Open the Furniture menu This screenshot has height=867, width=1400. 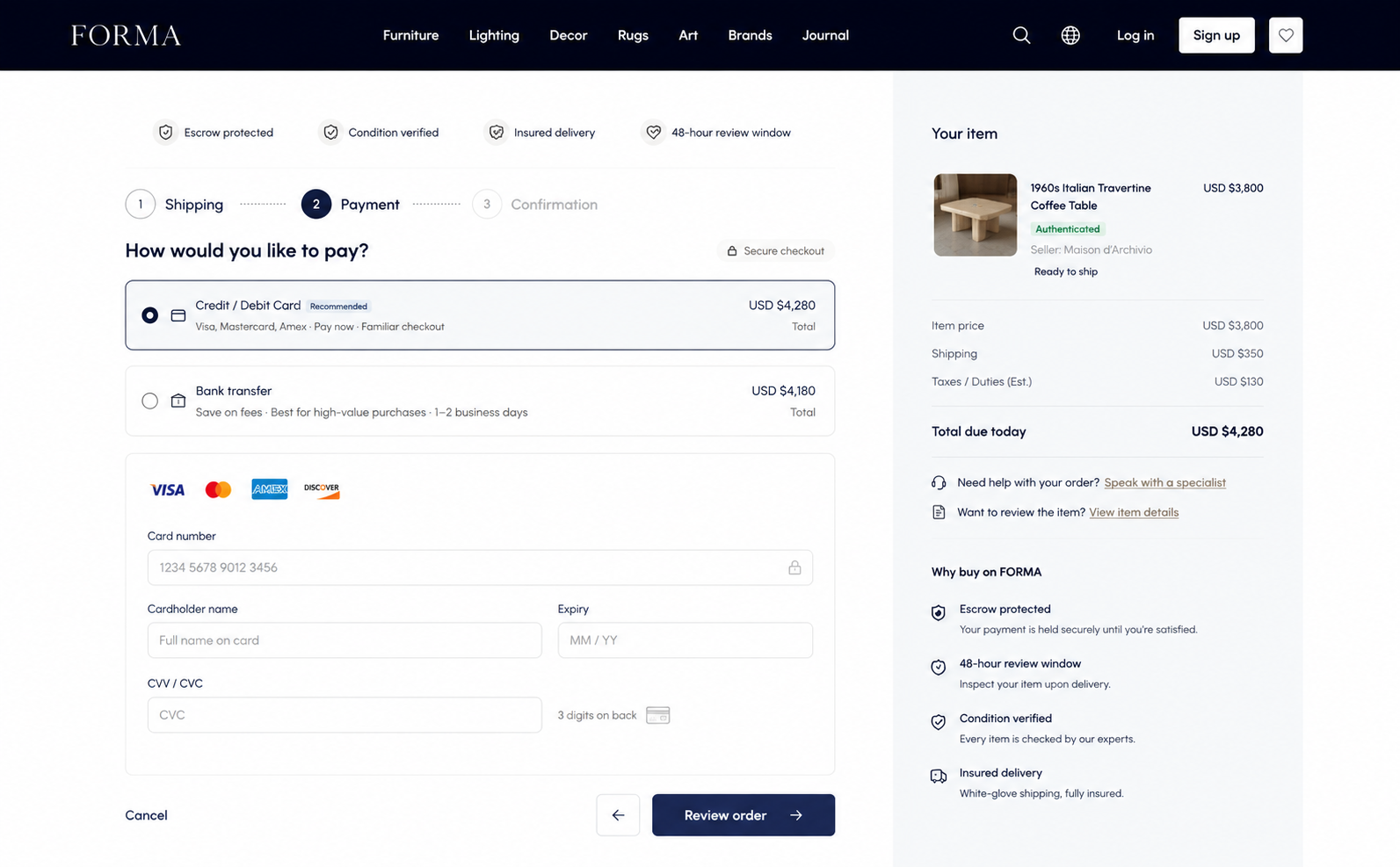coord(410,35)
